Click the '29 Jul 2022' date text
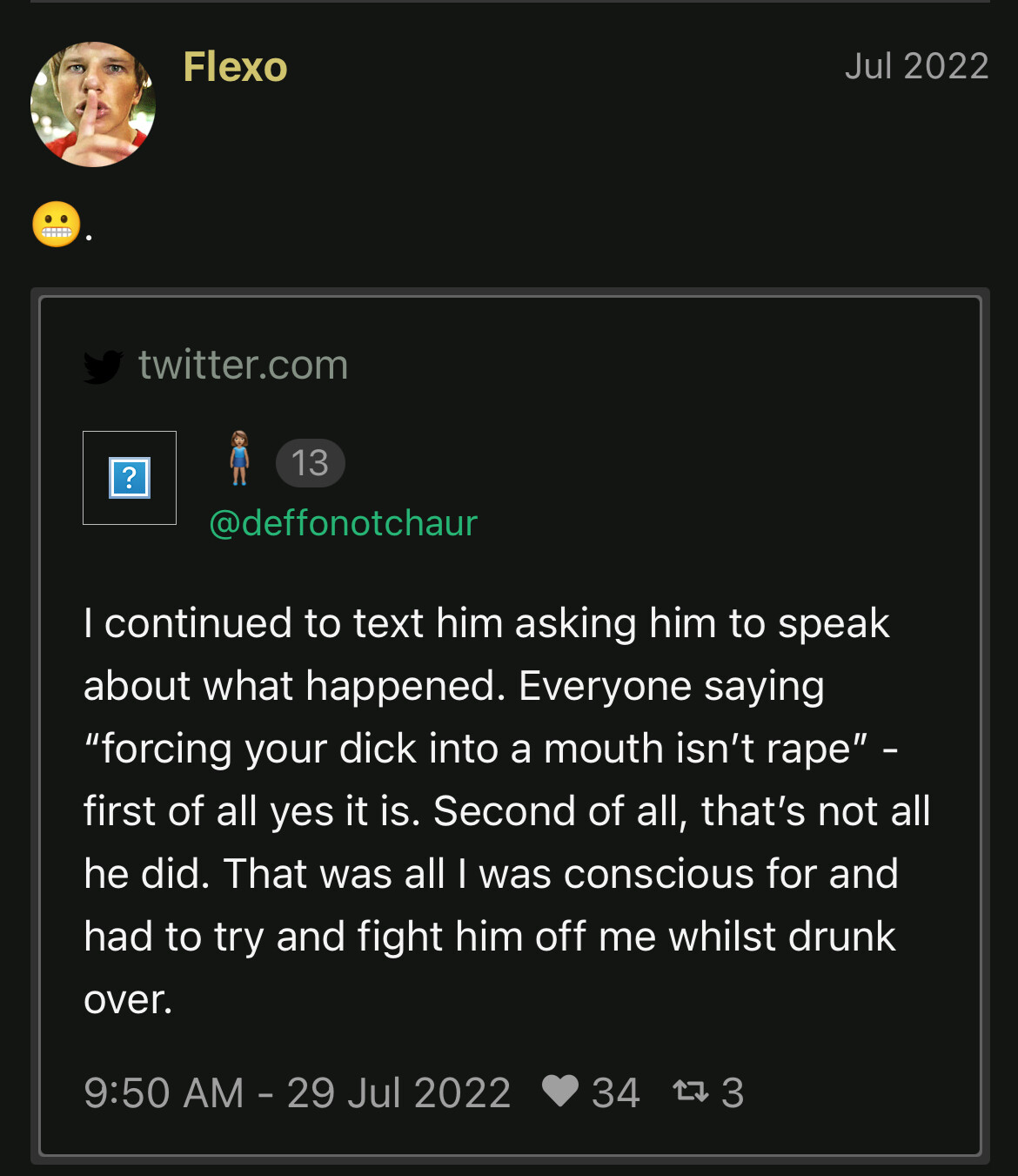The height and width of the screenshot is (1176, 1018). tap(398, 1092)
